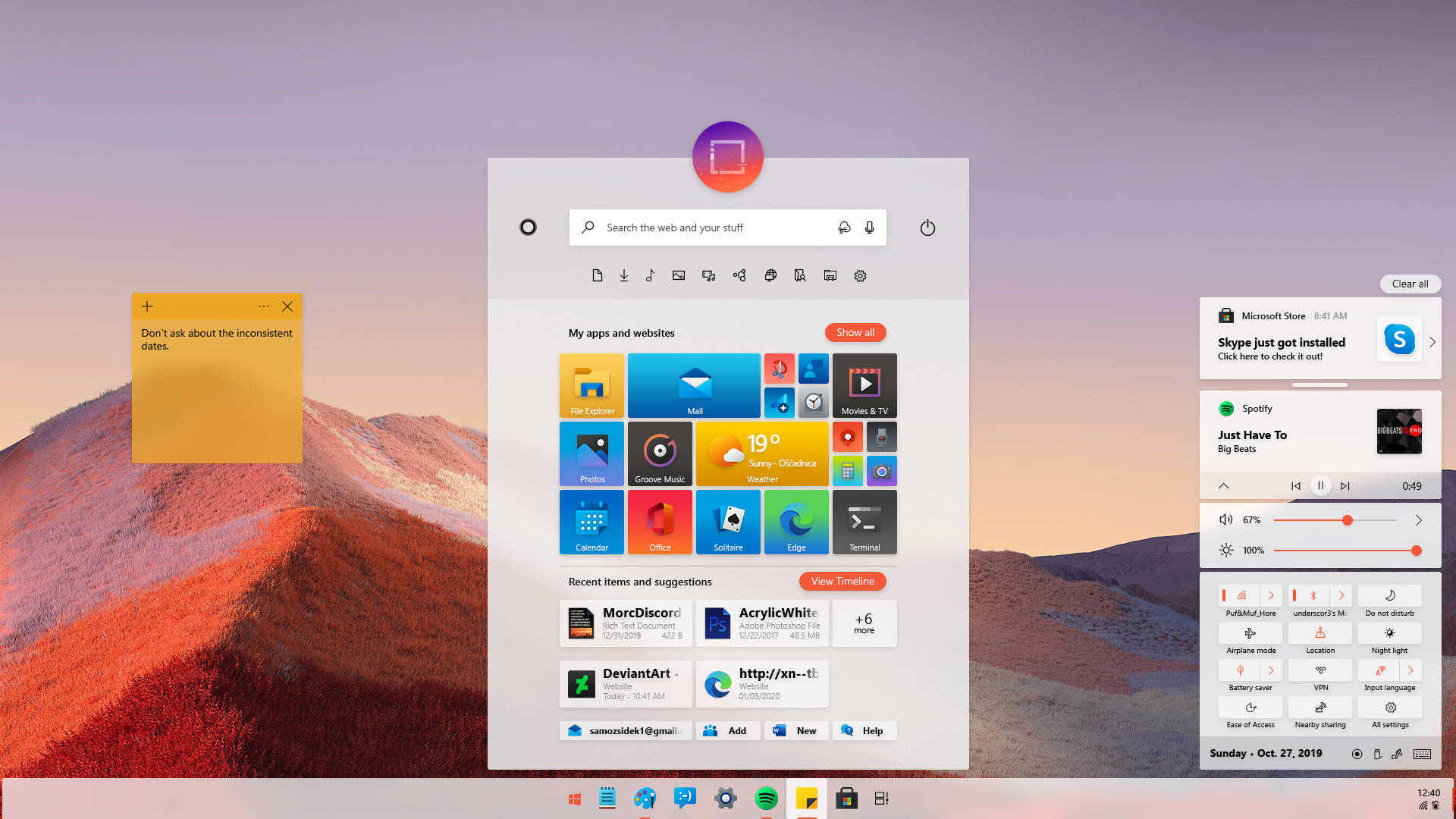Image resolution: width=1456 pixels, height=819 pixels.
Task: Select the Music icon in start menu toolbar
Action: [650, 275]
